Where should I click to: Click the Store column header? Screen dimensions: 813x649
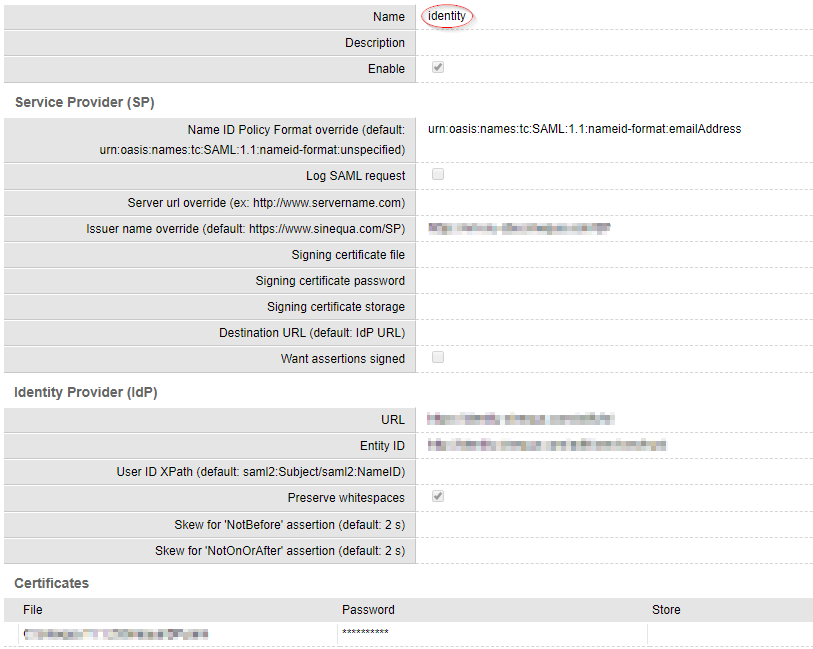pos(665,609)
